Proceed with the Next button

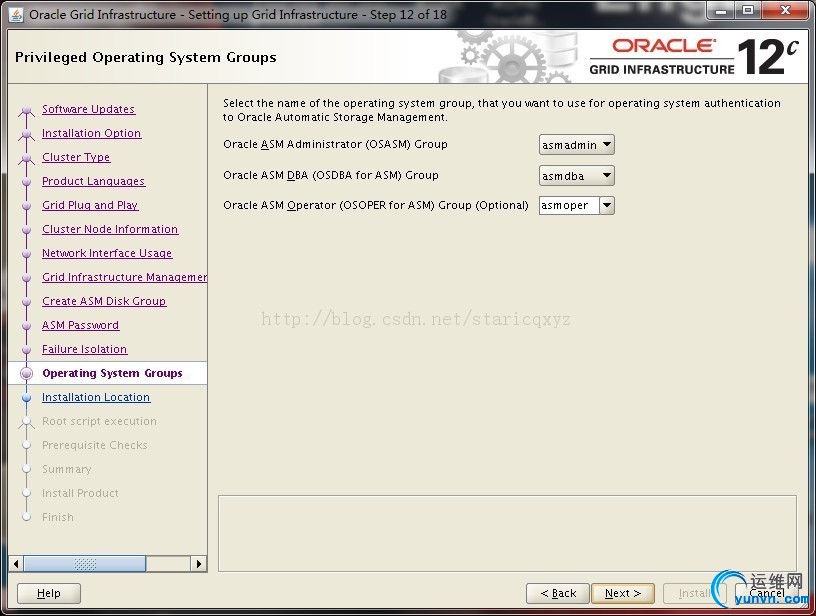click(x=623, y=593)
